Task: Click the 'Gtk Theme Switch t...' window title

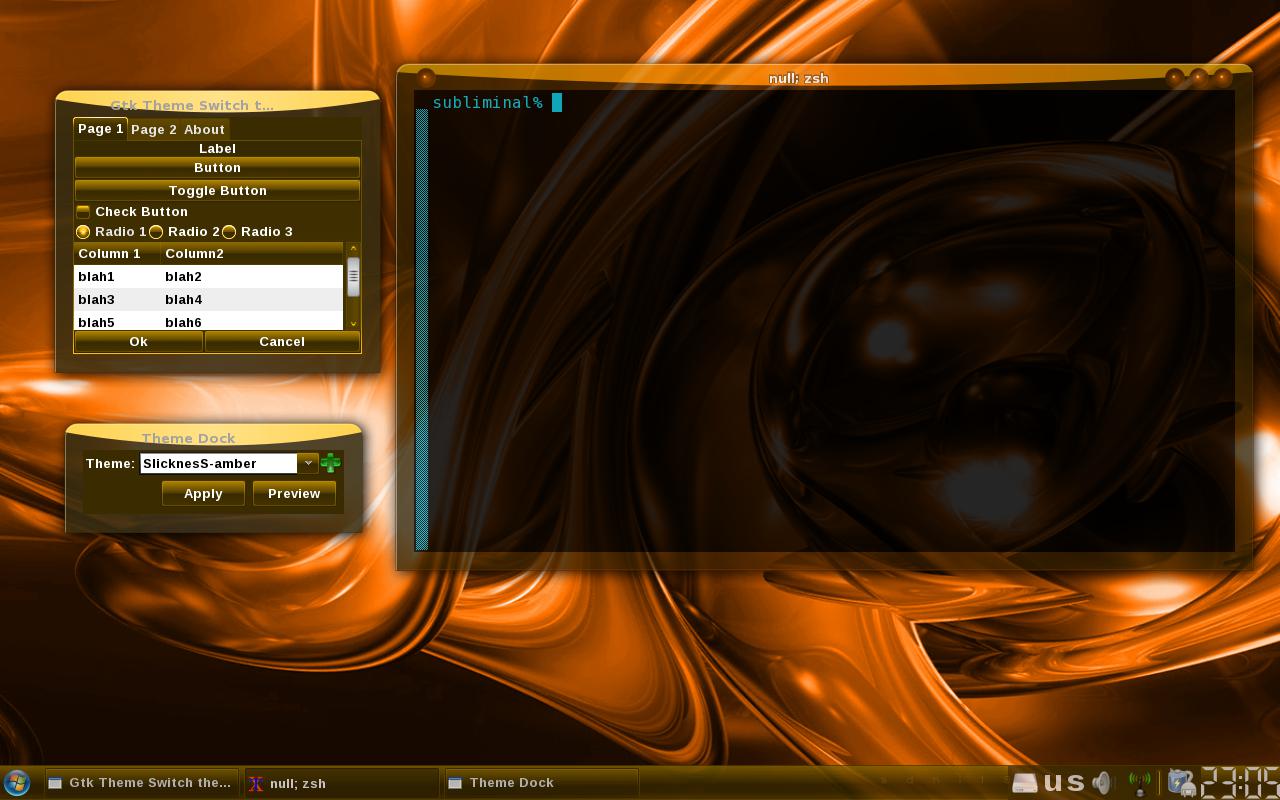Action: (192, 105)
